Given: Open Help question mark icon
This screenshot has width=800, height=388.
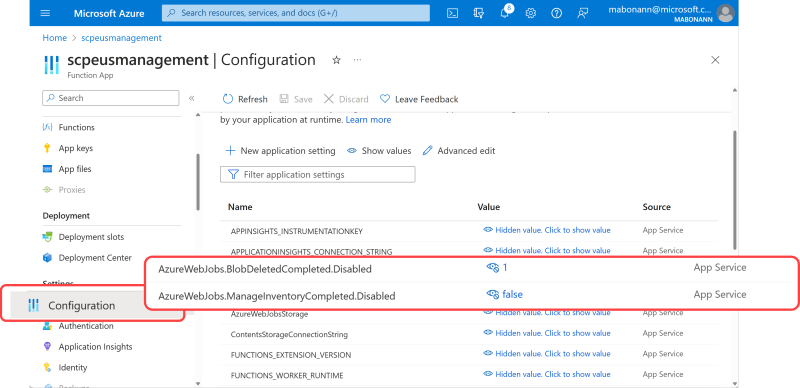Looking at the screenshot, I should pyautogui.click(x=557, y=13).
